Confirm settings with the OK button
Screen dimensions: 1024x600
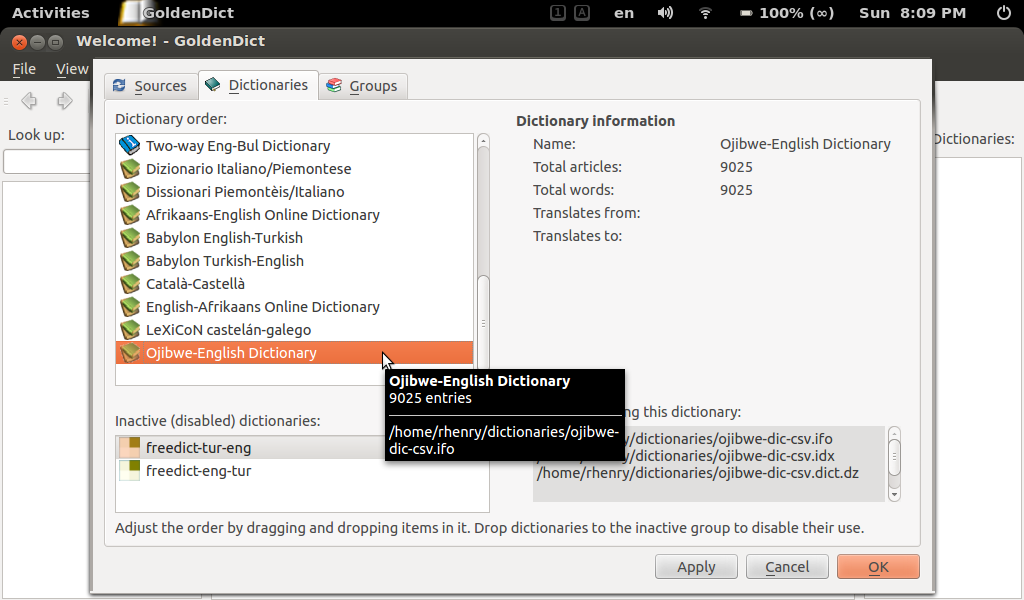[x=878, y=566]
